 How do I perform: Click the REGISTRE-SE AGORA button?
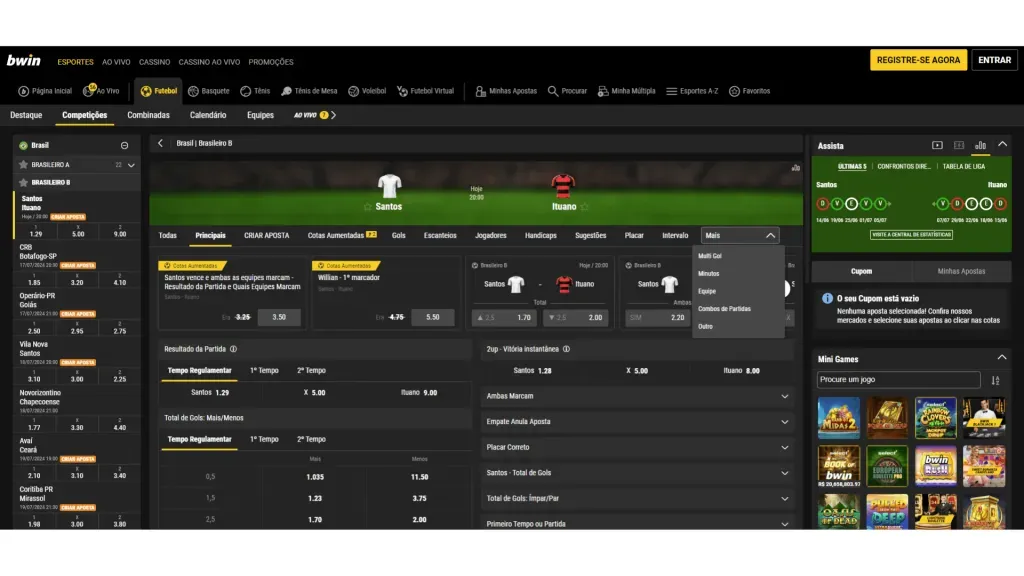tap(917, 60)
